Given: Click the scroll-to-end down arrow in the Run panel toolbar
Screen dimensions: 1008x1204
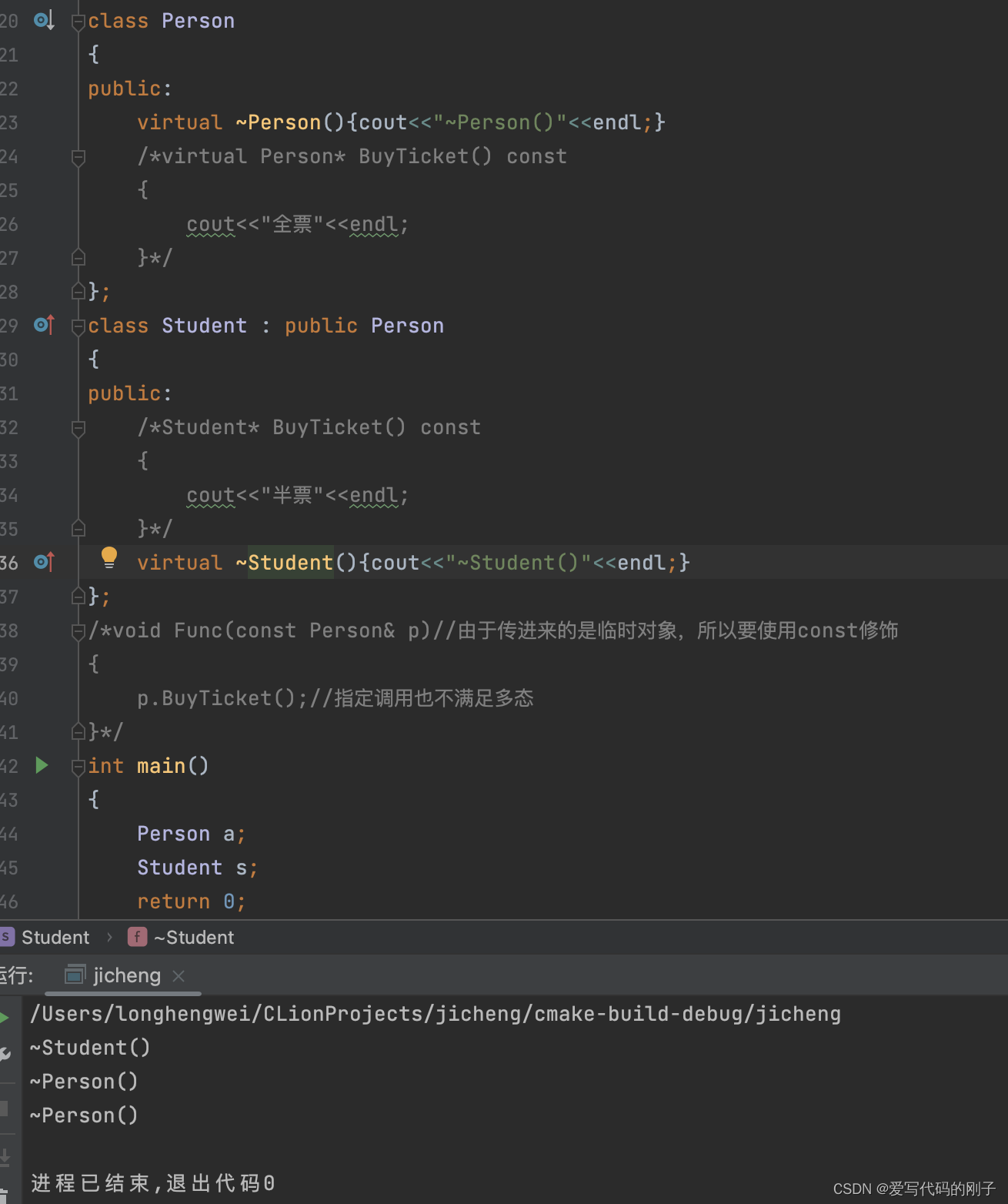Looking at the screenshot, I should click(4, 1157).
